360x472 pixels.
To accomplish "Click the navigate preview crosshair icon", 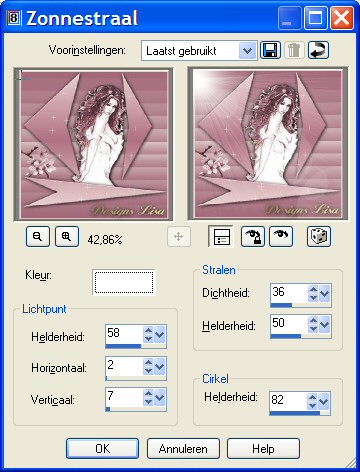I will pyautogui.click(x=179, y=237).
